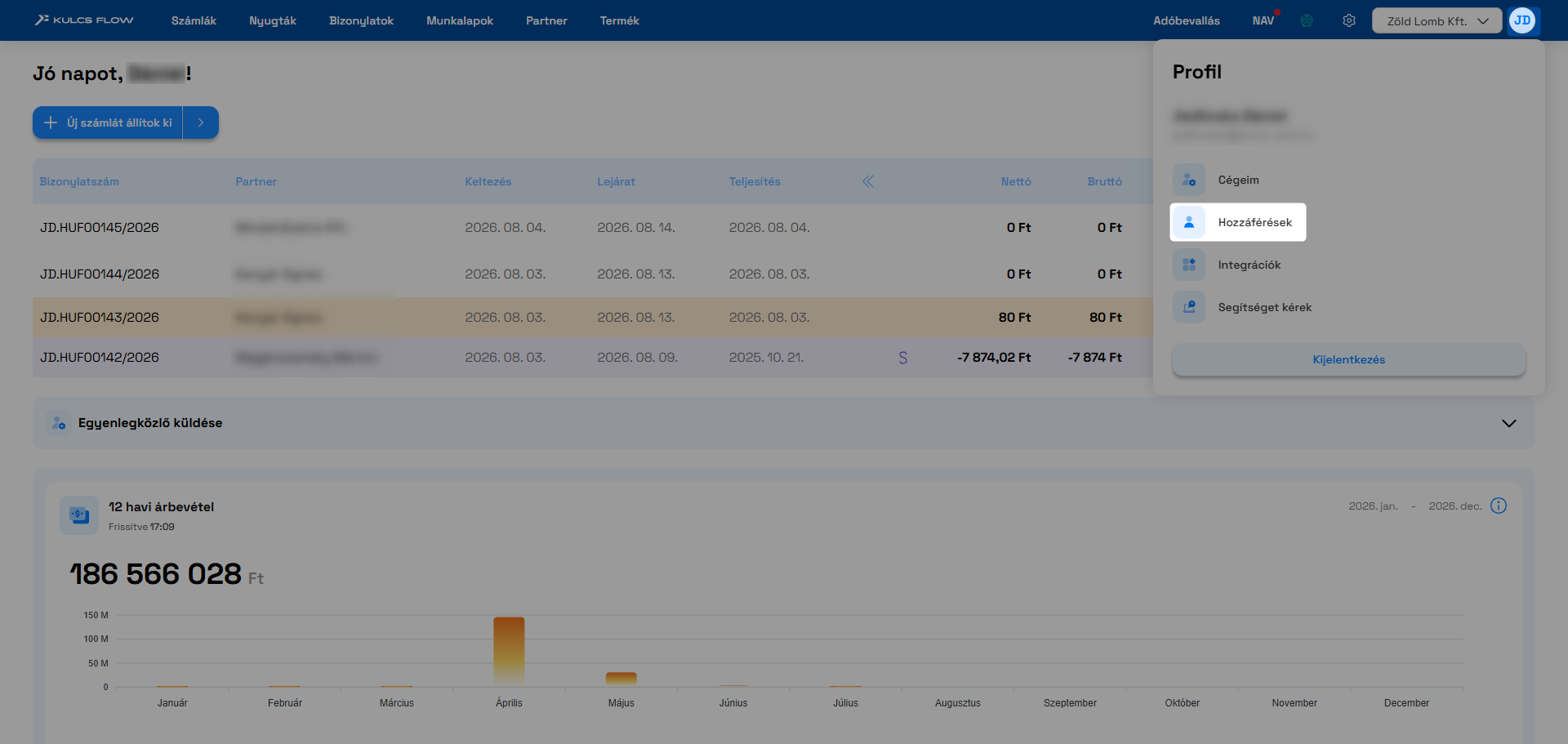
Task: Click the green headset support icon
Action: click(1307, 20)
